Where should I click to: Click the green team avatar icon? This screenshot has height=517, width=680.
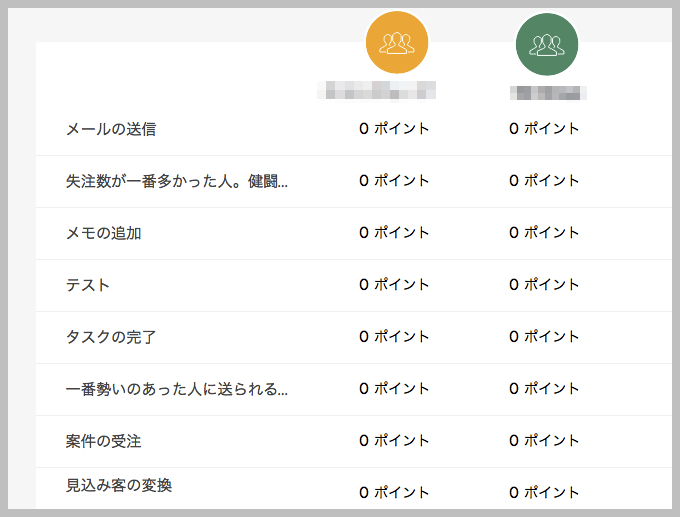tap(547, 44)
